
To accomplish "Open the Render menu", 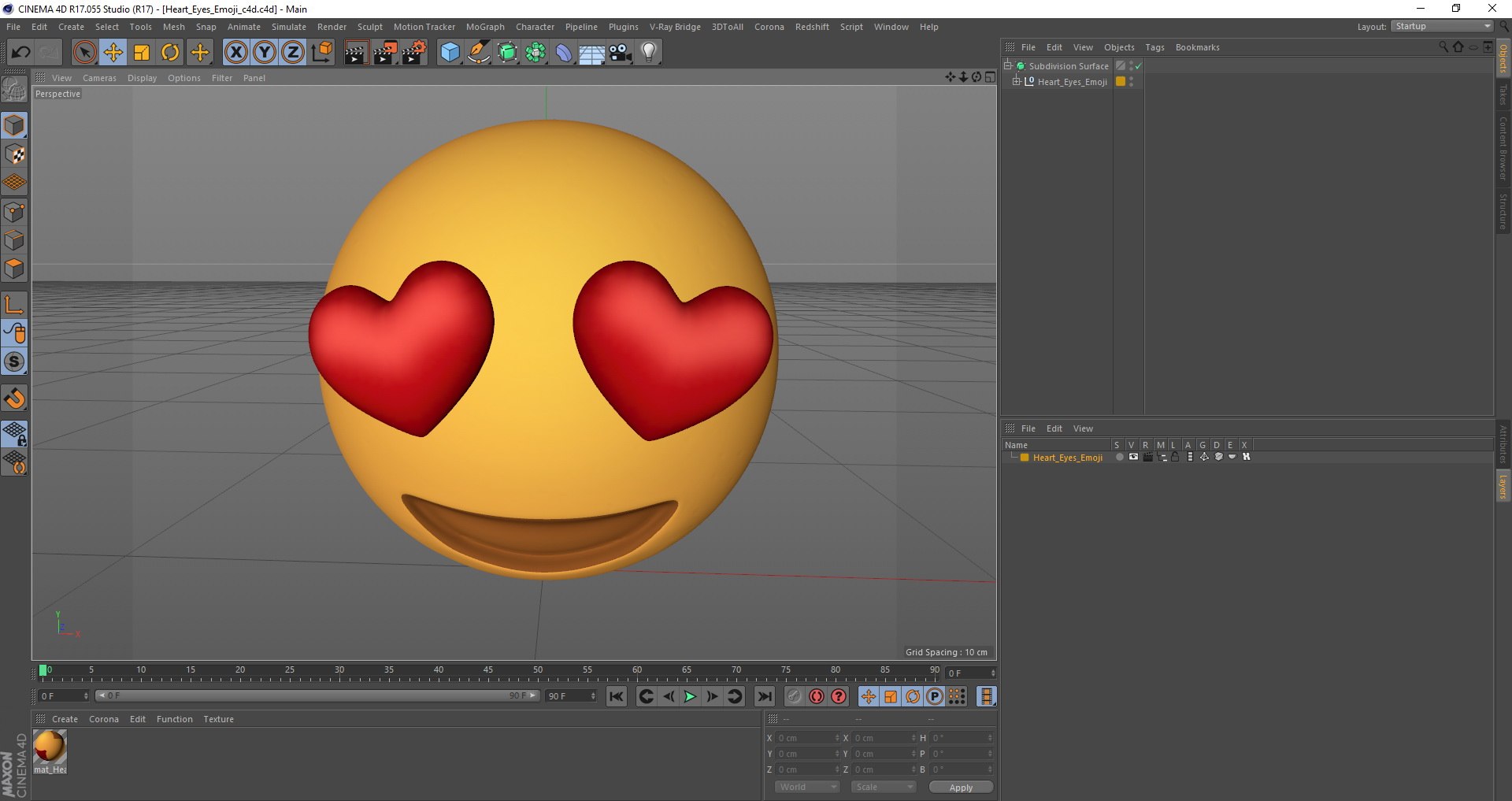I will 332,27.
